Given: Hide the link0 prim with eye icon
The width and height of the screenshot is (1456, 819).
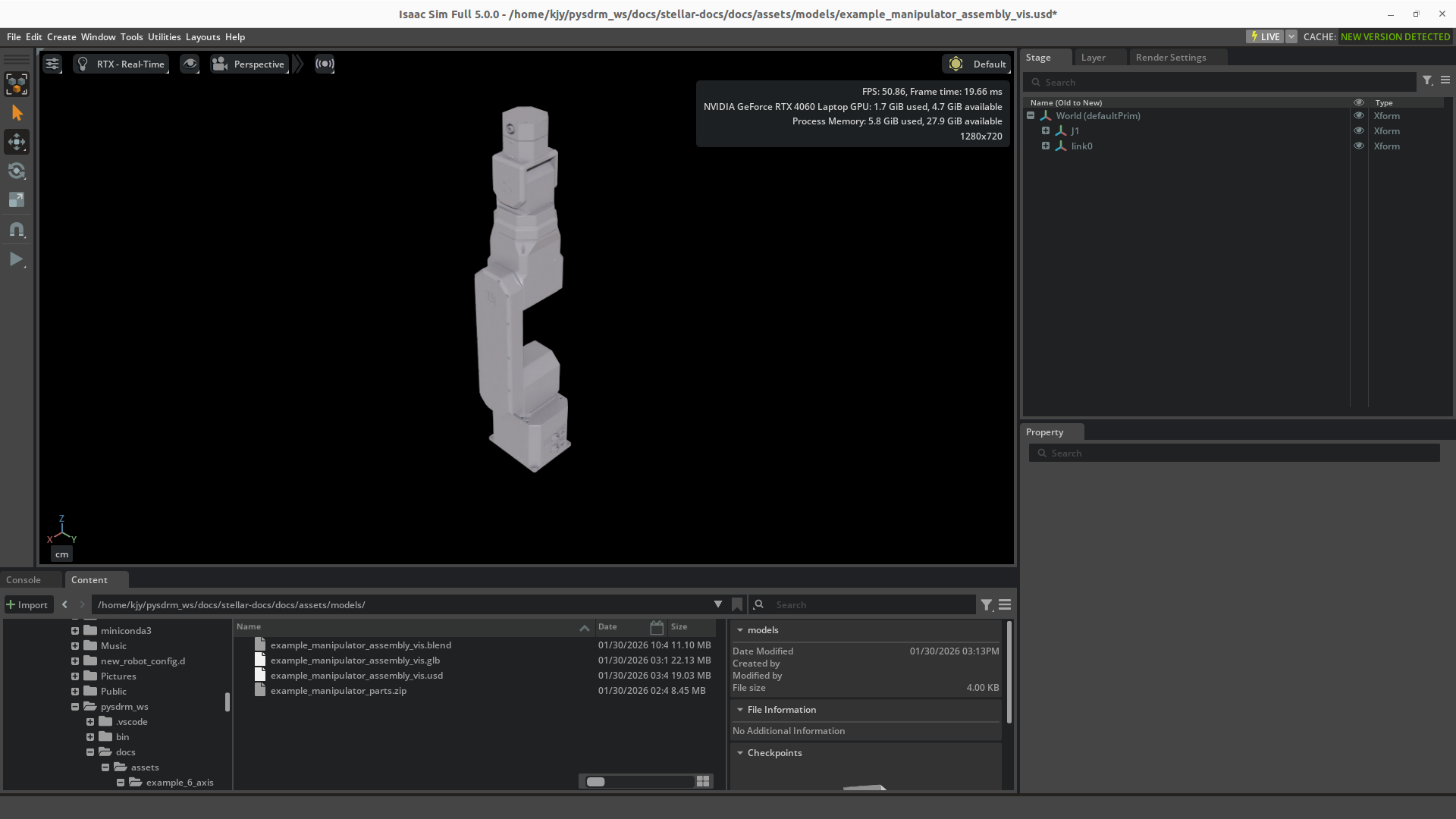Looking at the screenshot, I should pos(1359,146).
